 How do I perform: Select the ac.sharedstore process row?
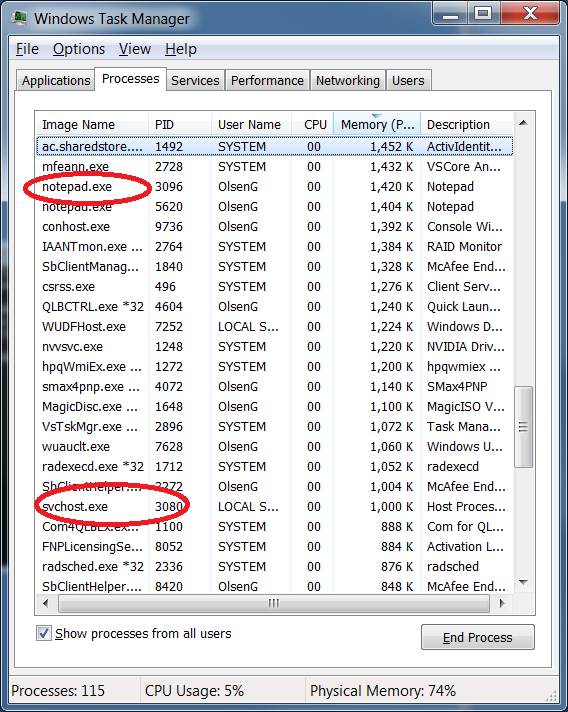[x=275, y=146]
